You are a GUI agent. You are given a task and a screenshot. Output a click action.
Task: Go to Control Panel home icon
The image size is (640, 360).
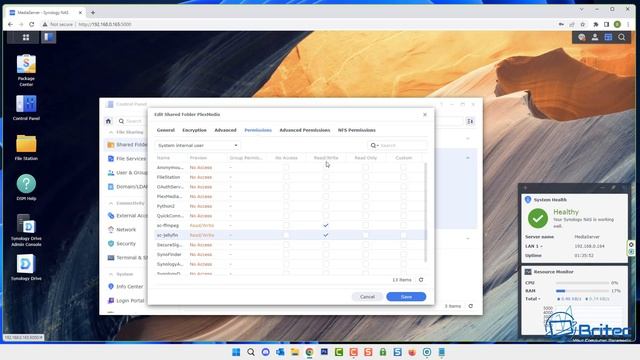(x=109, y=121)
